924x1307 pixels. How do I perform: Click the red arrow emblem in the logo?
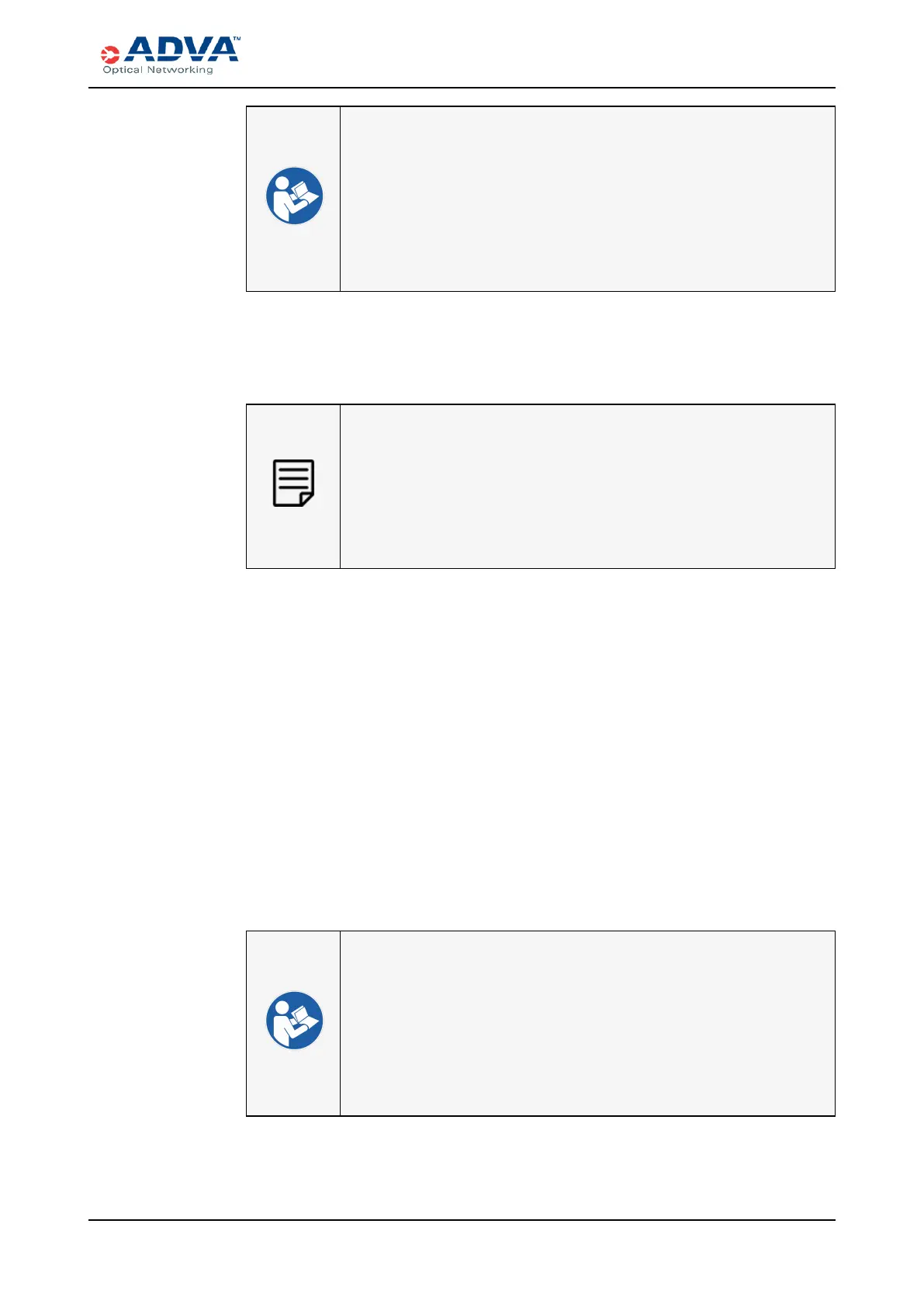(110, 54)
